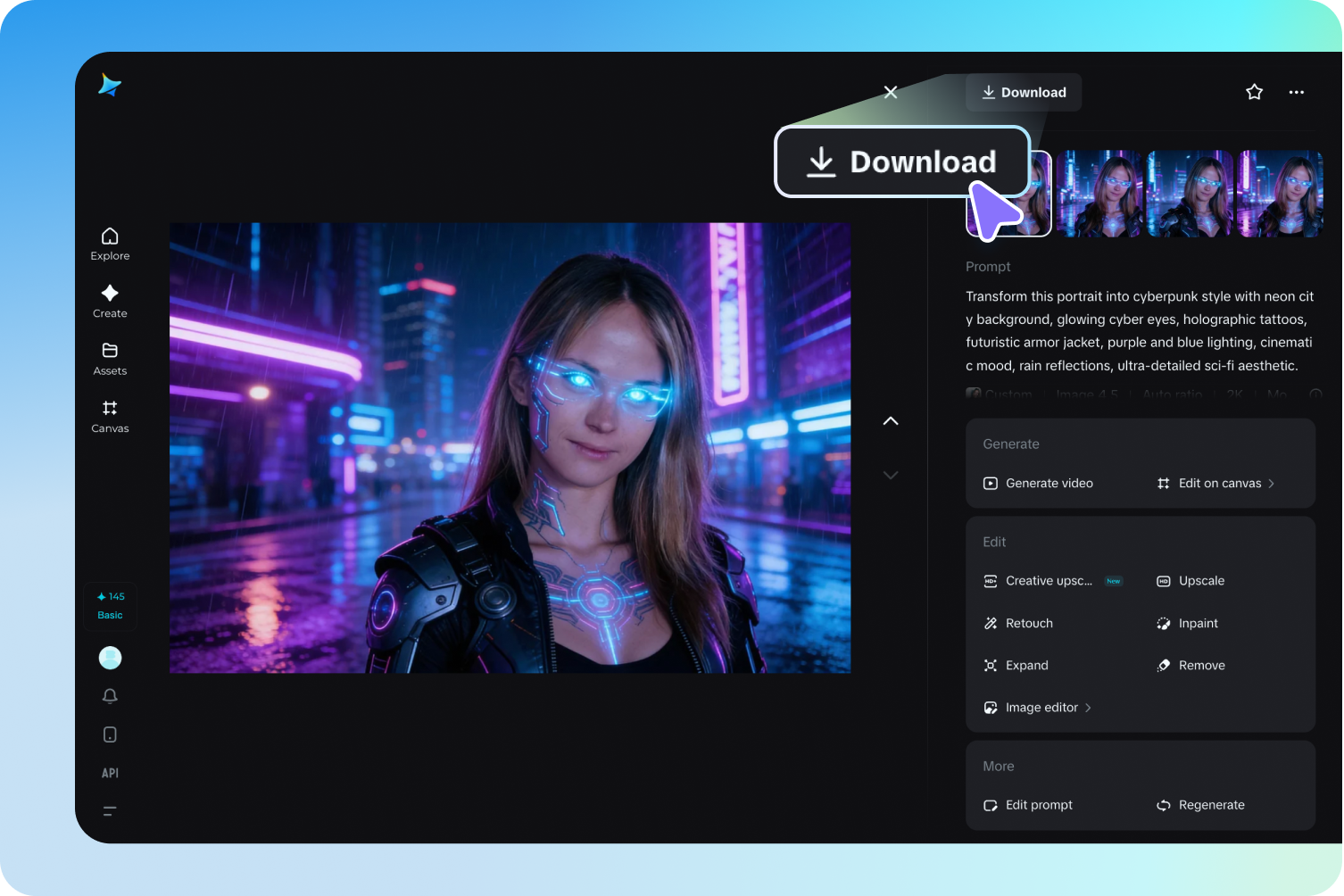Open the Assets panel
1344x896 pixels.
(x=110, y=359)
